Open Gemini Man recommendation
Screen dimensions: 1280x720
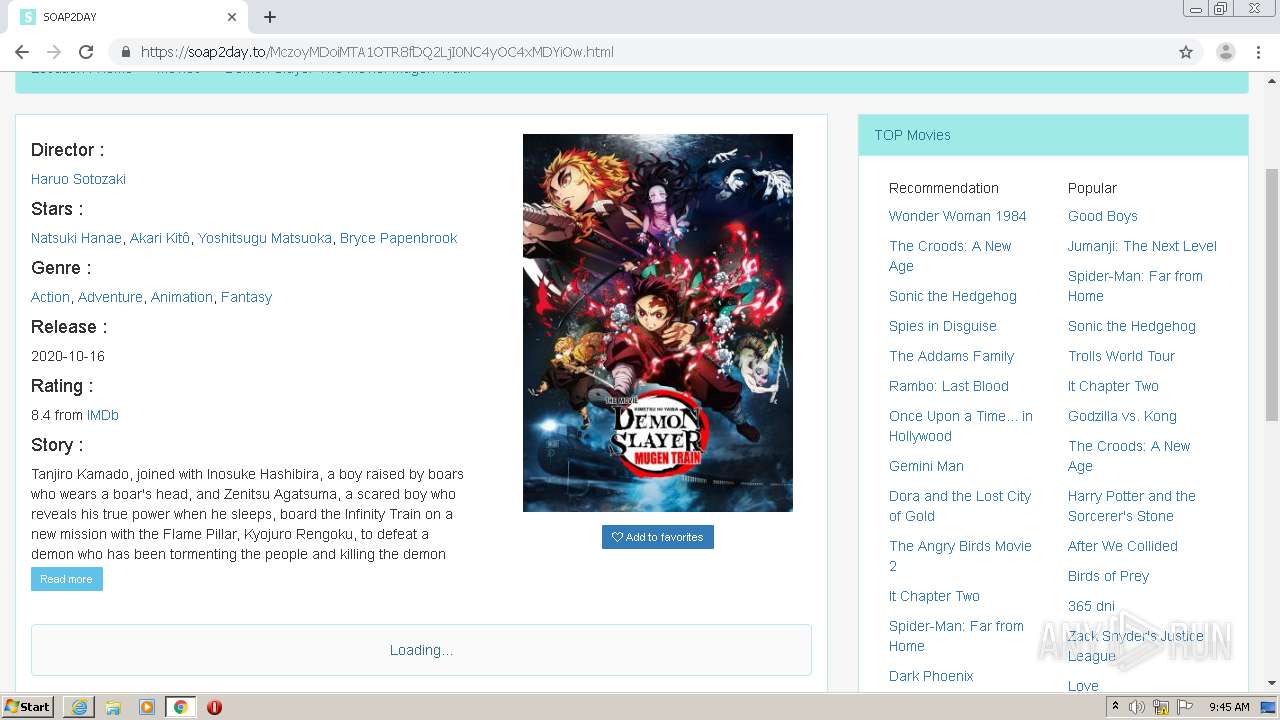[x=926, y=466]
